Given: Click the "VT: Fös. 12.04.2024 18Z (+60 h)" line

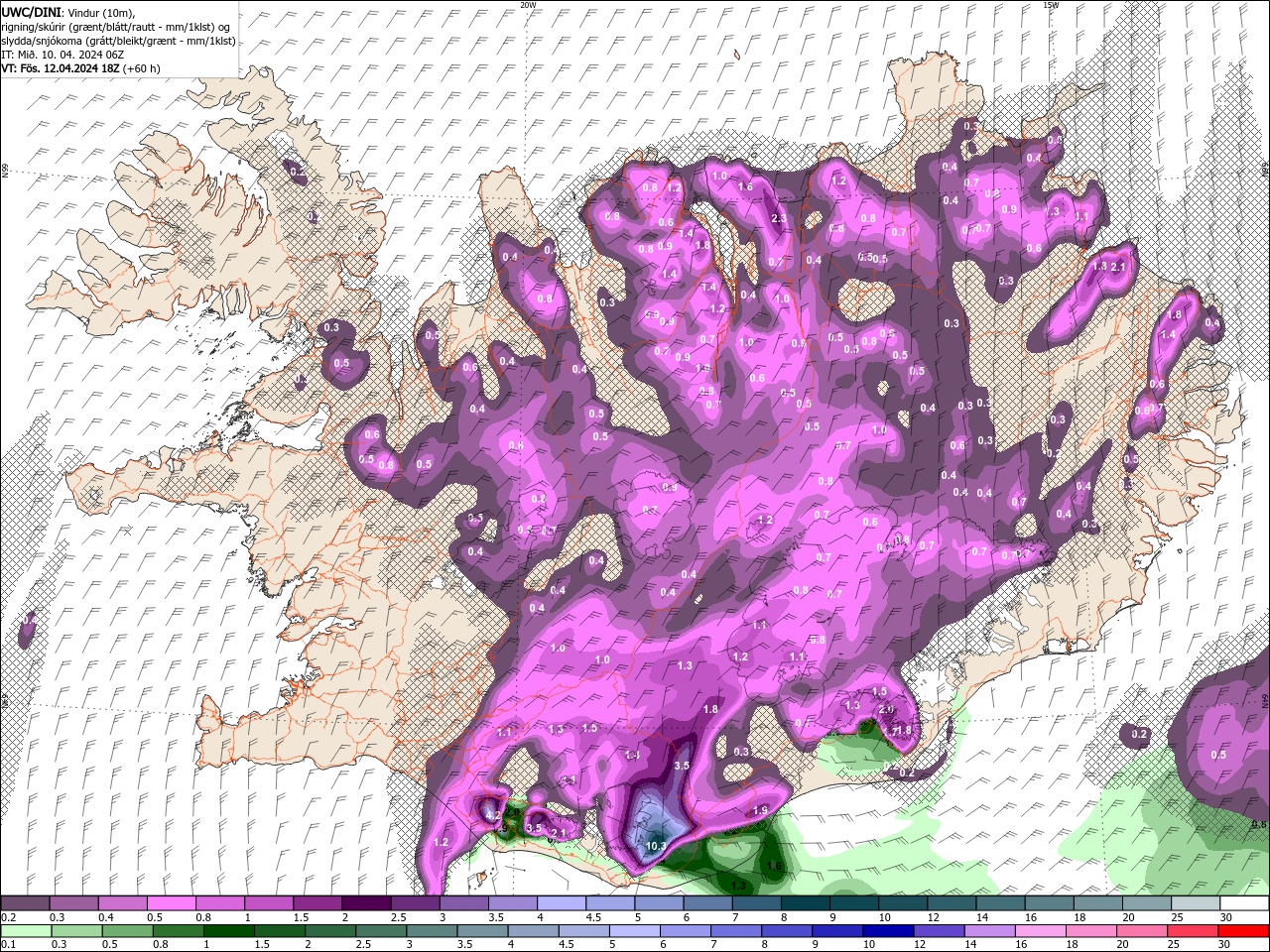Looking at the screenshot, I should point(80,68).
